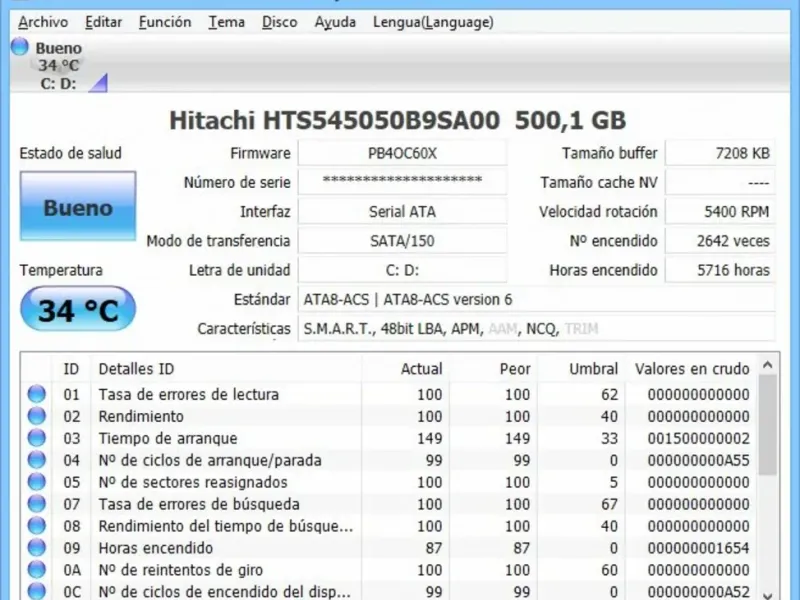Click the Nº encendido 2642 veces value

[x=720, y=241]
